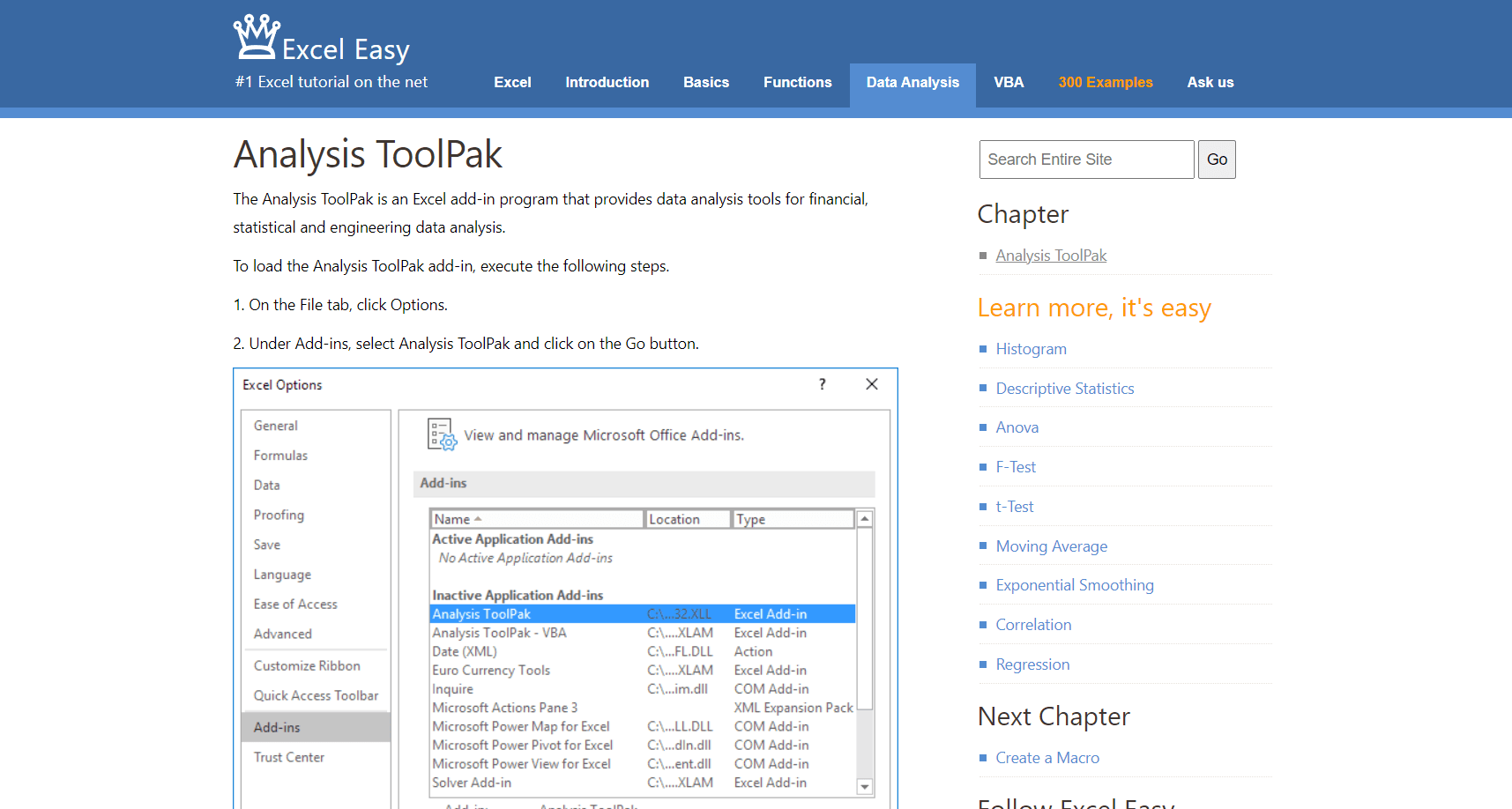Screen dimensions: 1512x809
Task: Select Trust Center in options sidebar
Action: [x=289, y=758]
